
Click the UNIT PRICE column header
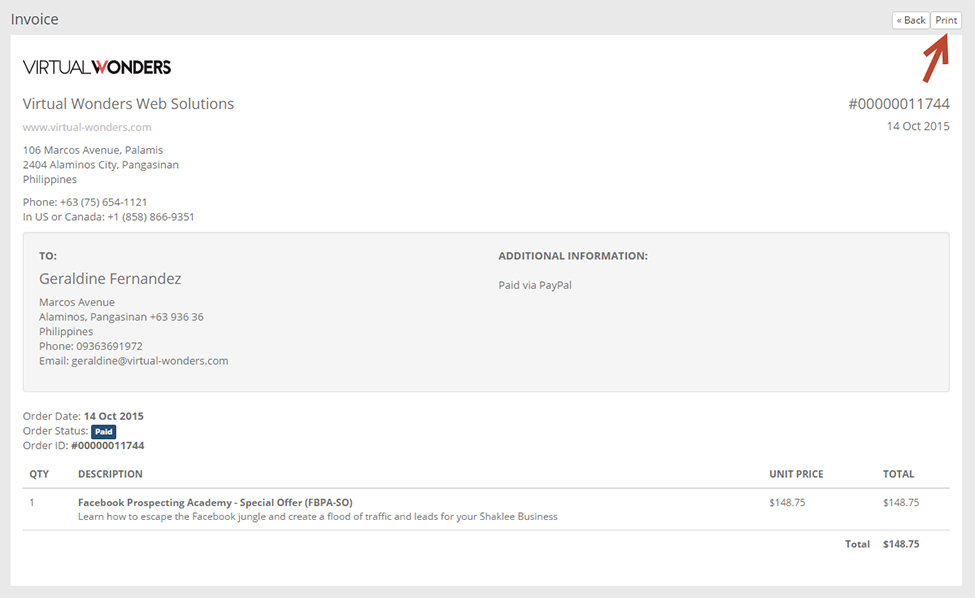tap(796, 474)
